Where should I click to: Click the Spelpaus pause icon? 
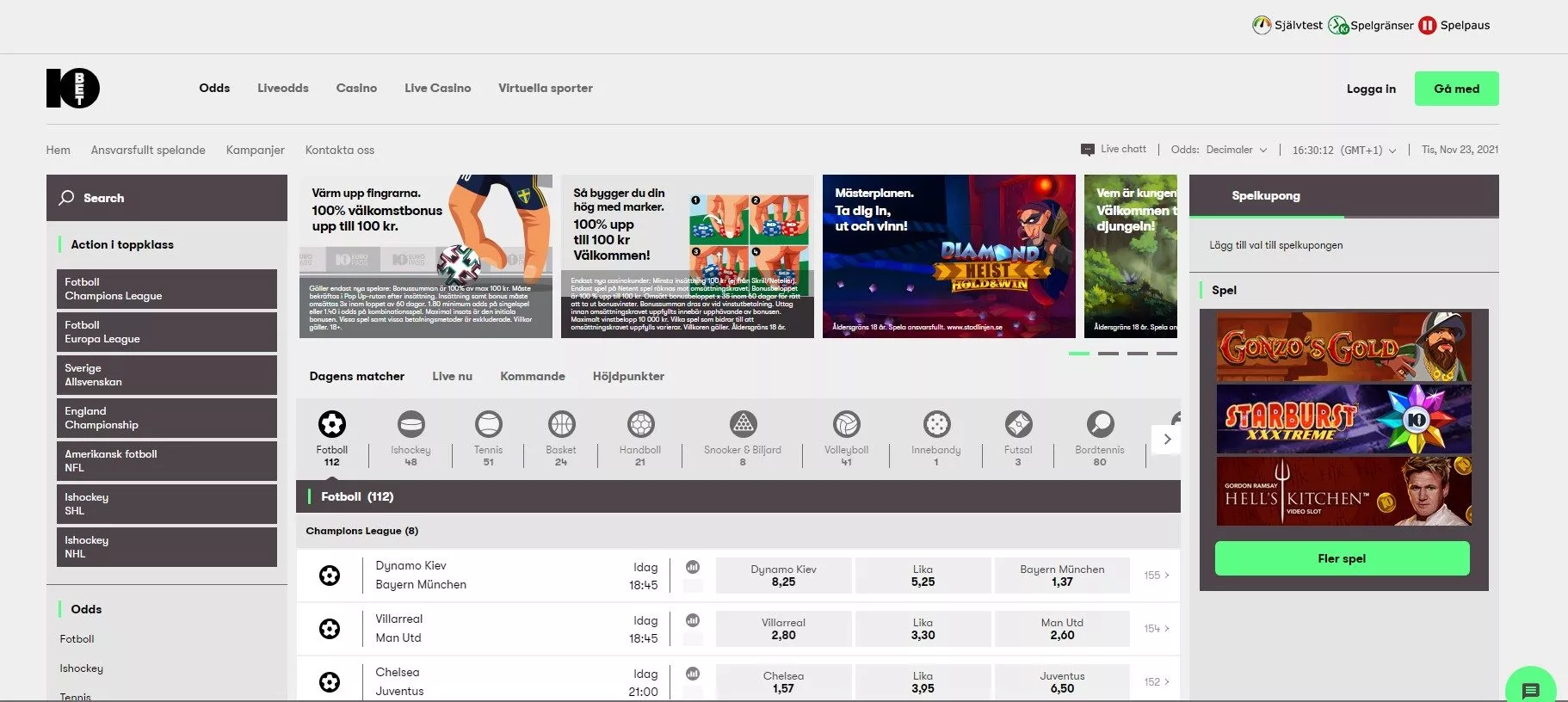(1428, 25)
